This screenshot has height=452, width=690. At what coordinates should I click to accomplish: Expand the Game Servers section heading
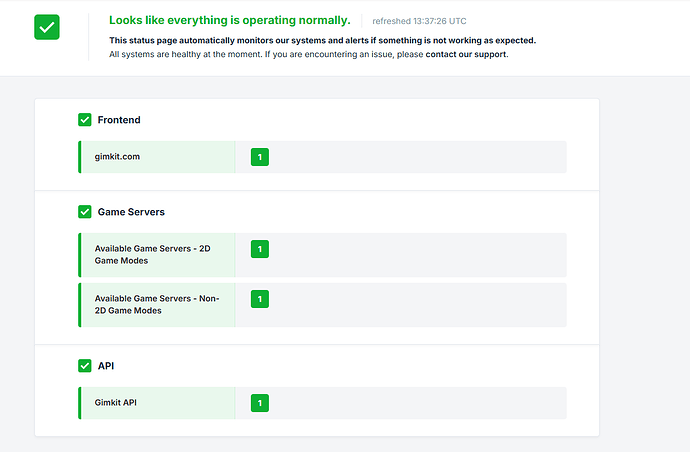[131, 212]
